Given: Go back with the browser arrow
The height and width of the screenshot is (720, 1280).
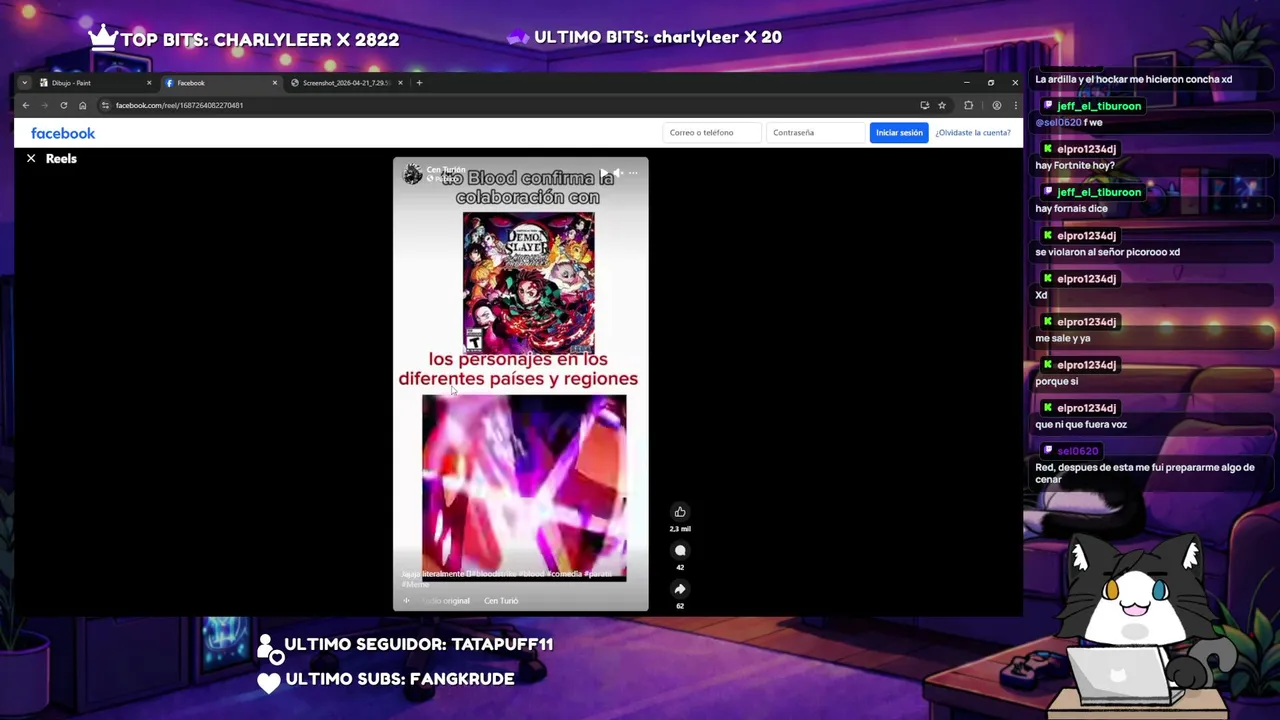Looking at the screenshot, I should coord(26,105).
